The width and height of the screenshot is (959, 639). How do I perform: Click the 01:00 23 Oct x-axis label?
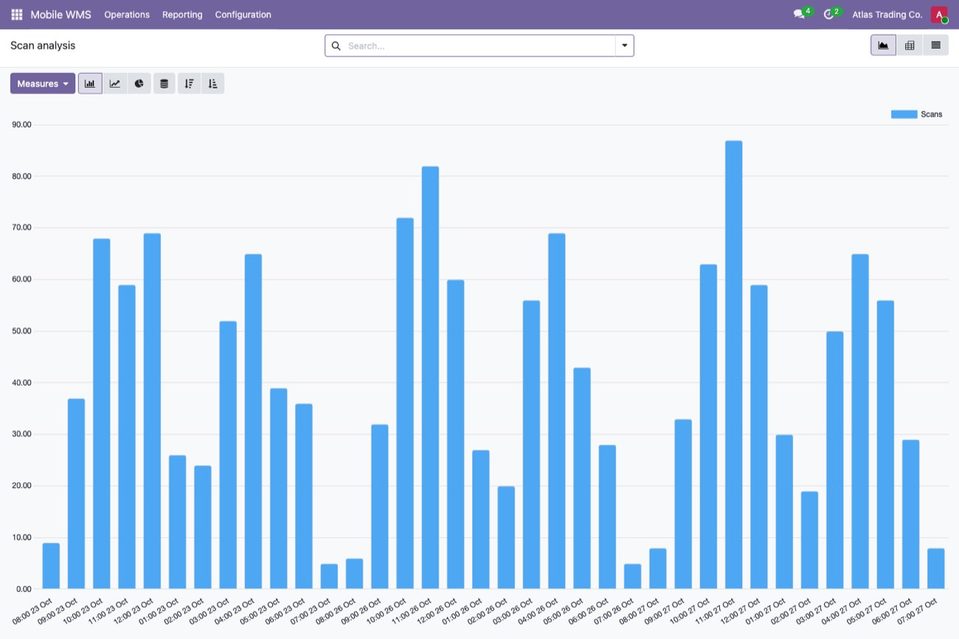coord(158,611)
